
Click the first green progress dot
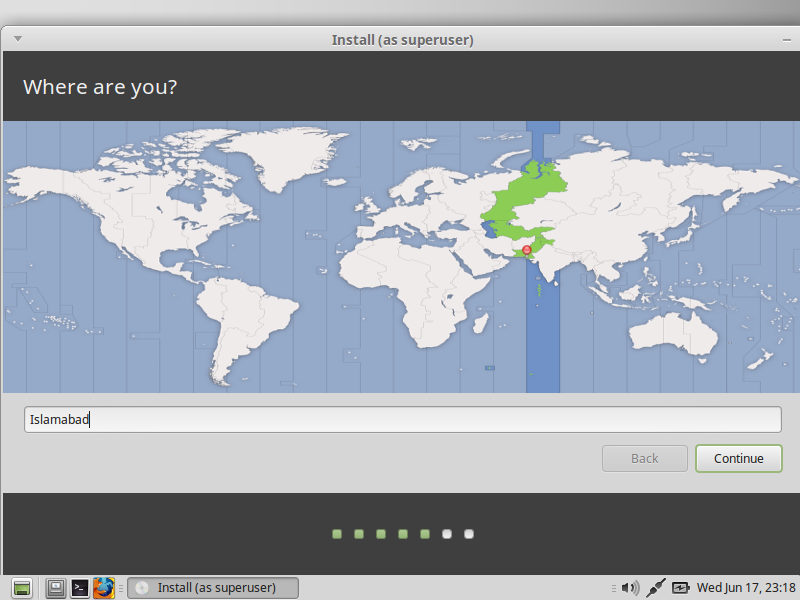[x=337, y=534]
